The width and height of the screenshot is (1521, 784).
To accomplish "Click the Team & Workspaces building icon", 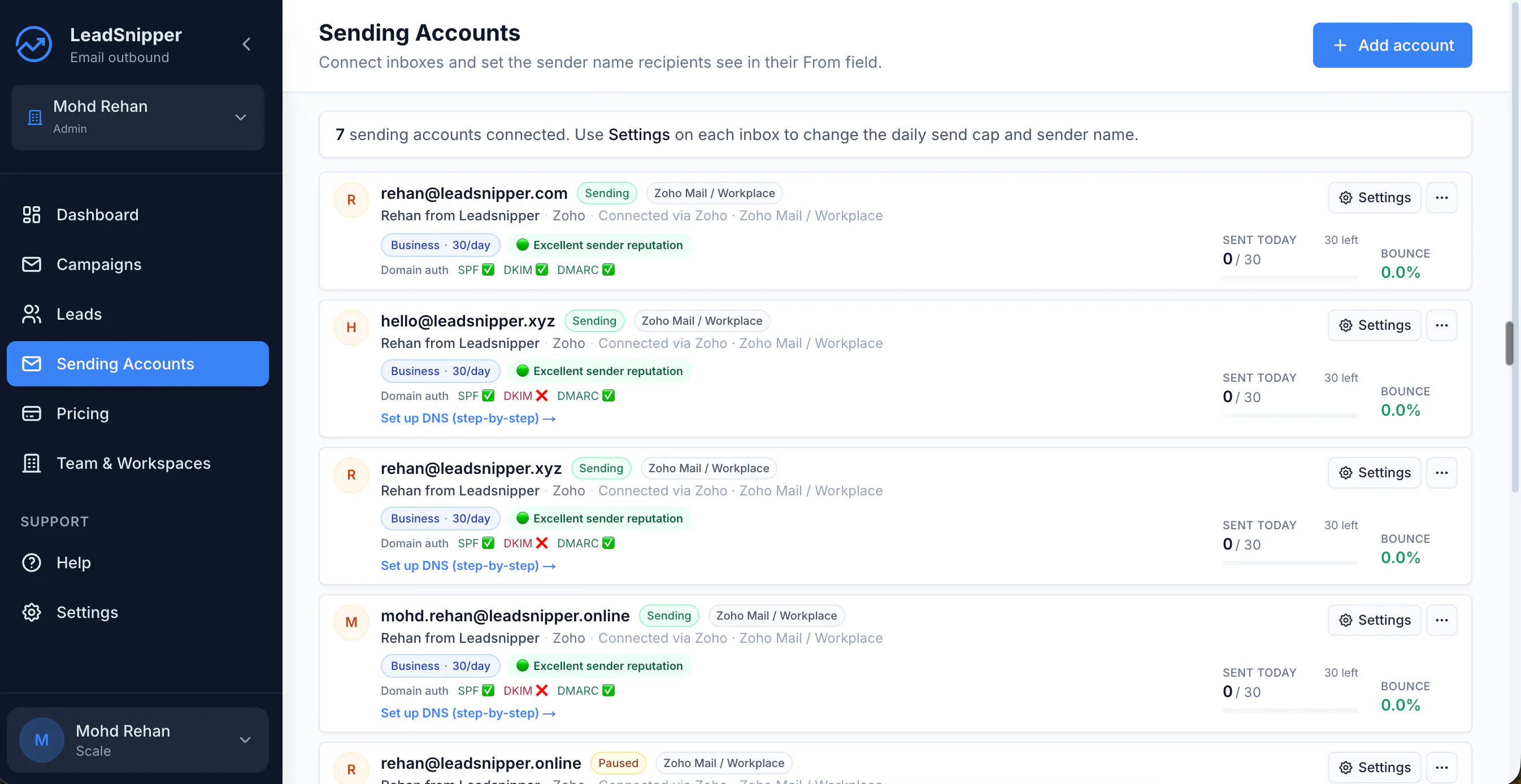I will point(31,463).
